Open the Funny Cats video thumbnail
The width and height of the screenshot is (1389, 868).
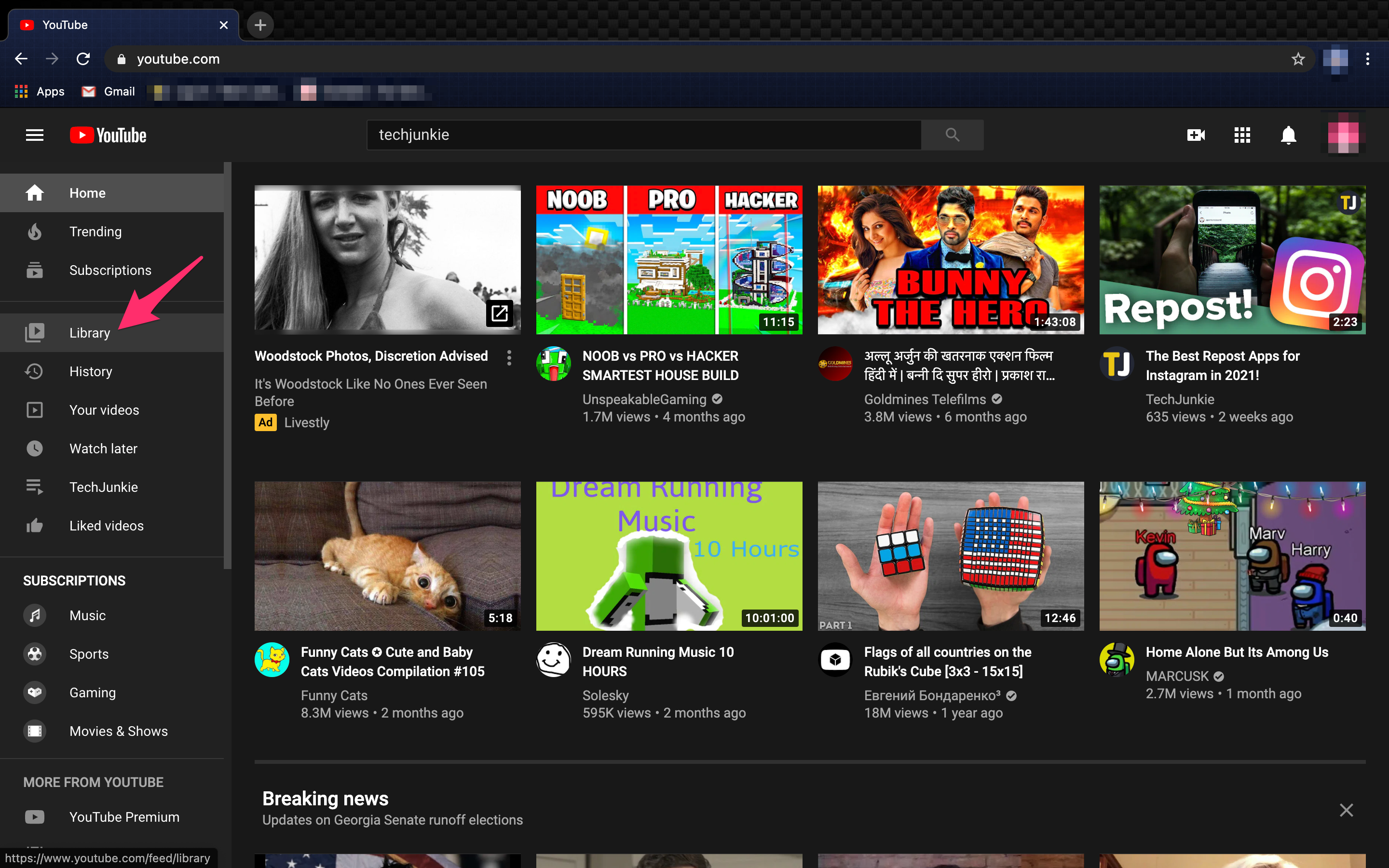coord(387,556)
